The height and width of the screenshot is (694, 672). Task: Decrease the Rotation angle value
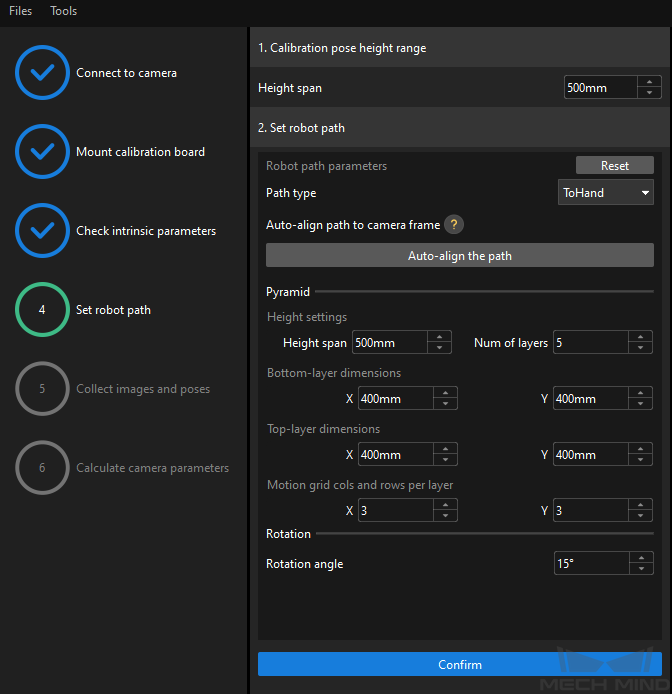(641, 570)
